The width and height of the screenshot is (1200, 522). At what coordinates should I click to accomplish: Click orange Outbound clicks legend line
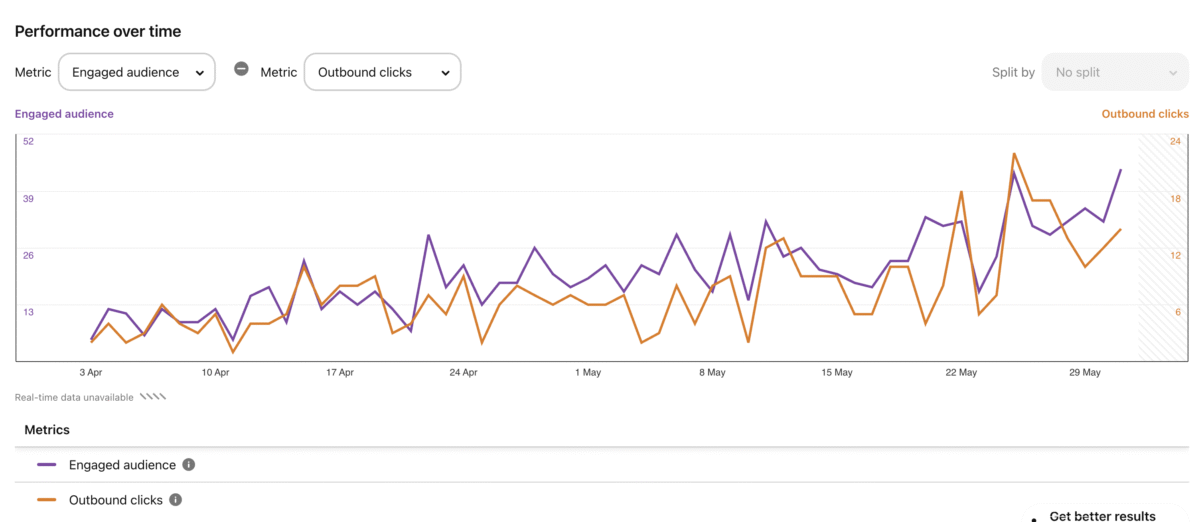[x=47, y=500]
